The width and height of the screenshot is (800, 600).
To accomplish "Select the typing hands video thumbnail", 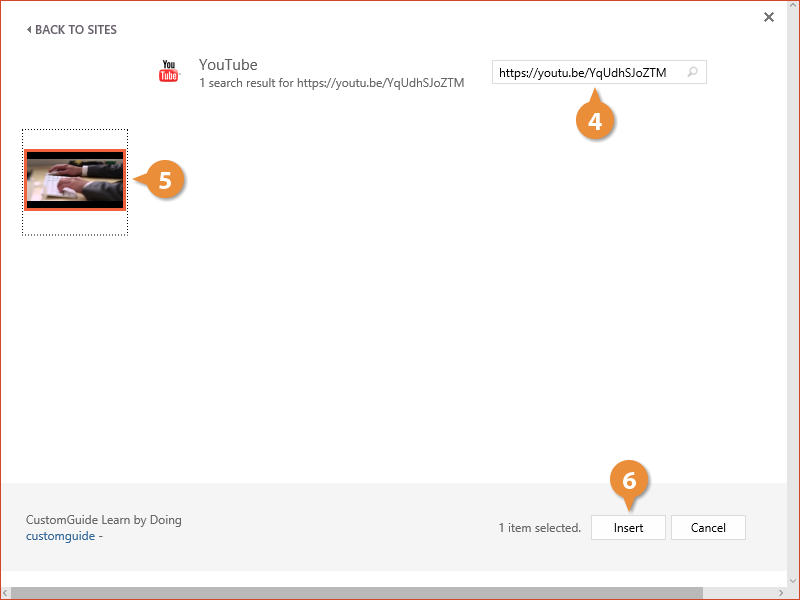I will (x=75, y=180).
